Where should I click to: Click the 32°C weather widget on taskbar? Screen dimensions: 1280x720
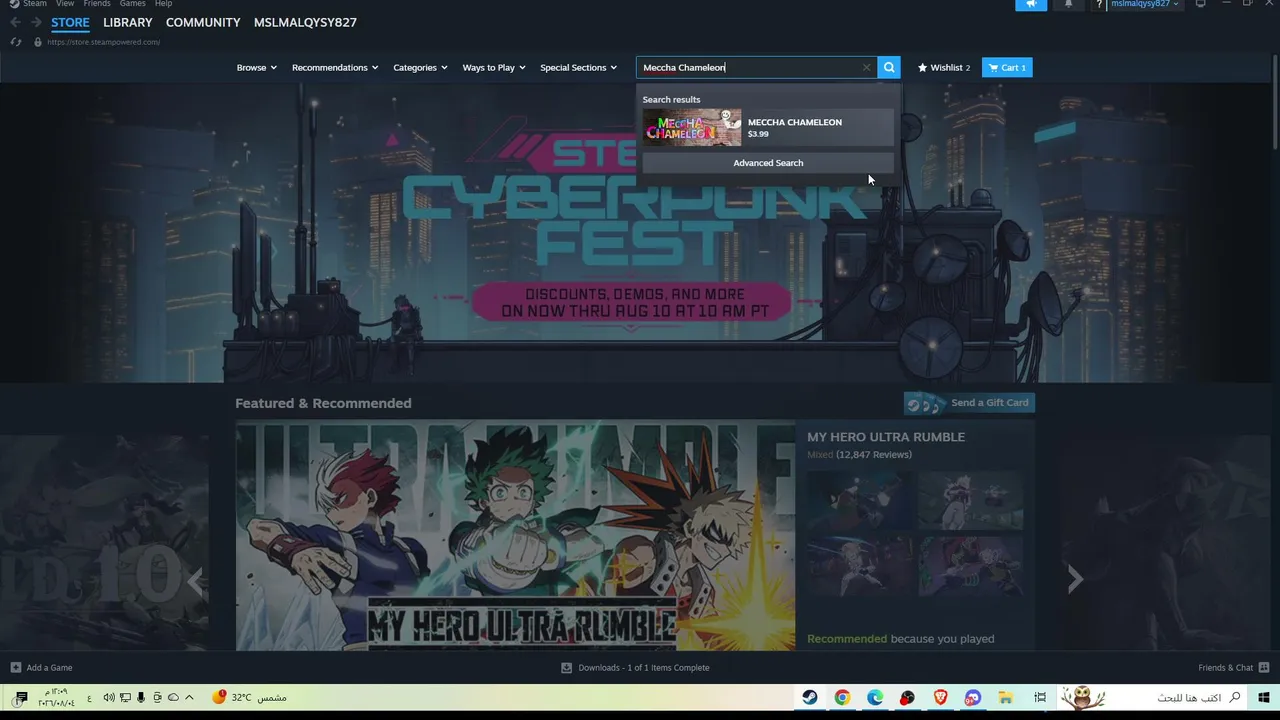pyautogui.click(x=250, y=697)
